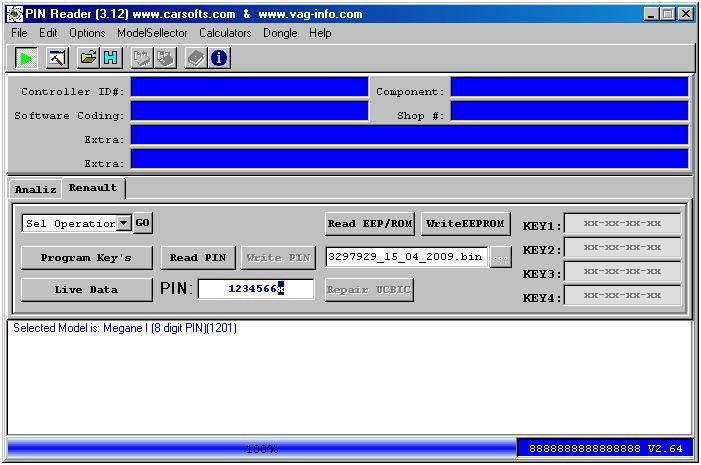This screenshot has height=465, width=701.
Task: Click the 100% progress bar
Action: (260, 449)
